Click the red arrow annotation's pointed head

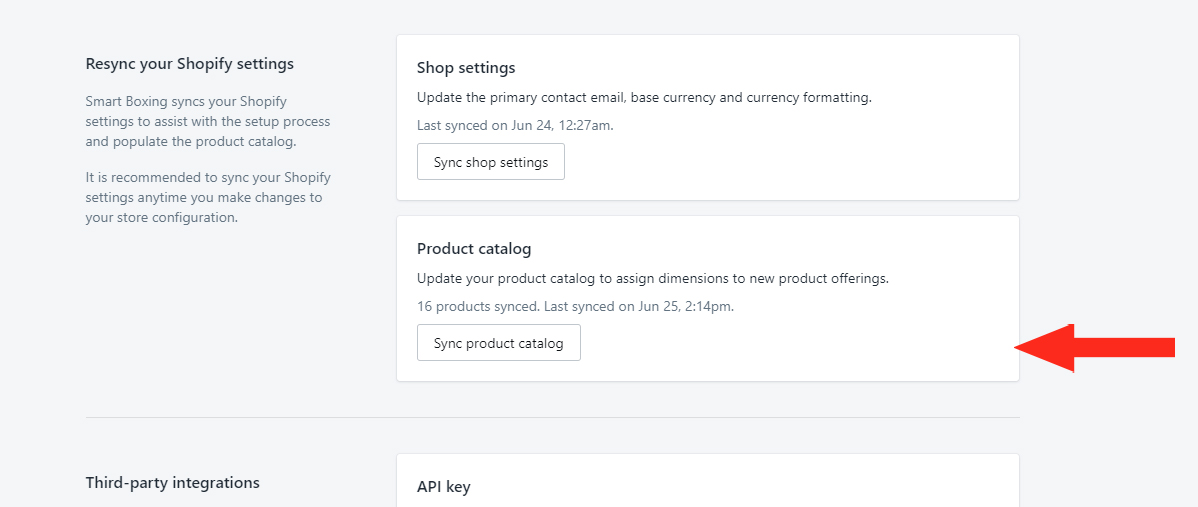coord(1044,347)
